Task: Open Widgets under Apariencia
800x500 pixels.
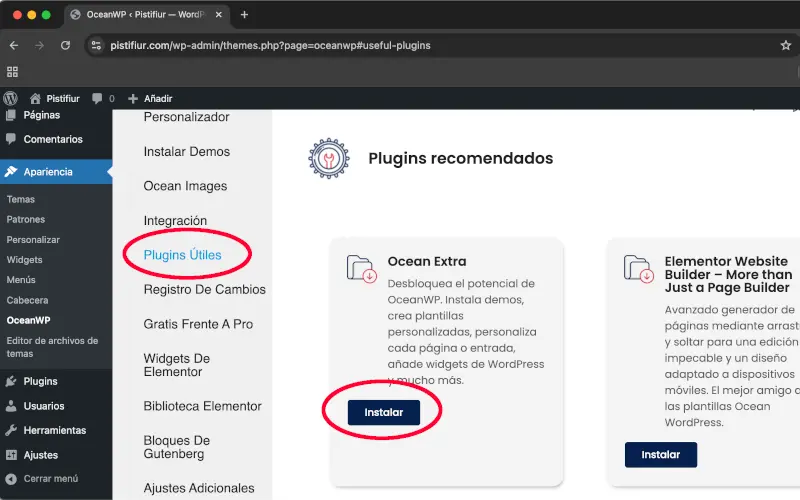Action: point(24,260)
